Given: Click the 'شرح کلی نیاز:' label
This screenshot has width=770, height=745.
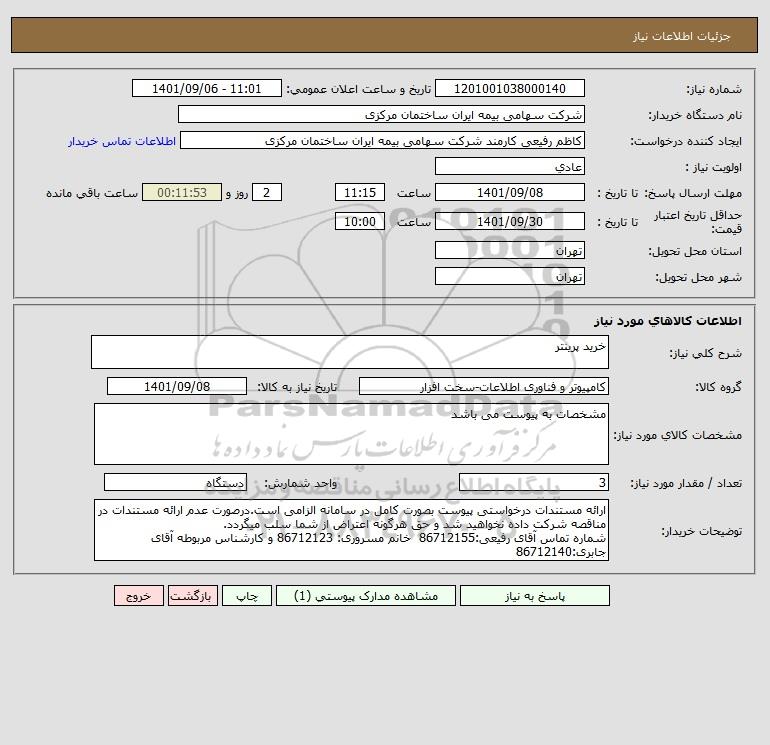Looking at the screenshot, I should coord(706,353).
